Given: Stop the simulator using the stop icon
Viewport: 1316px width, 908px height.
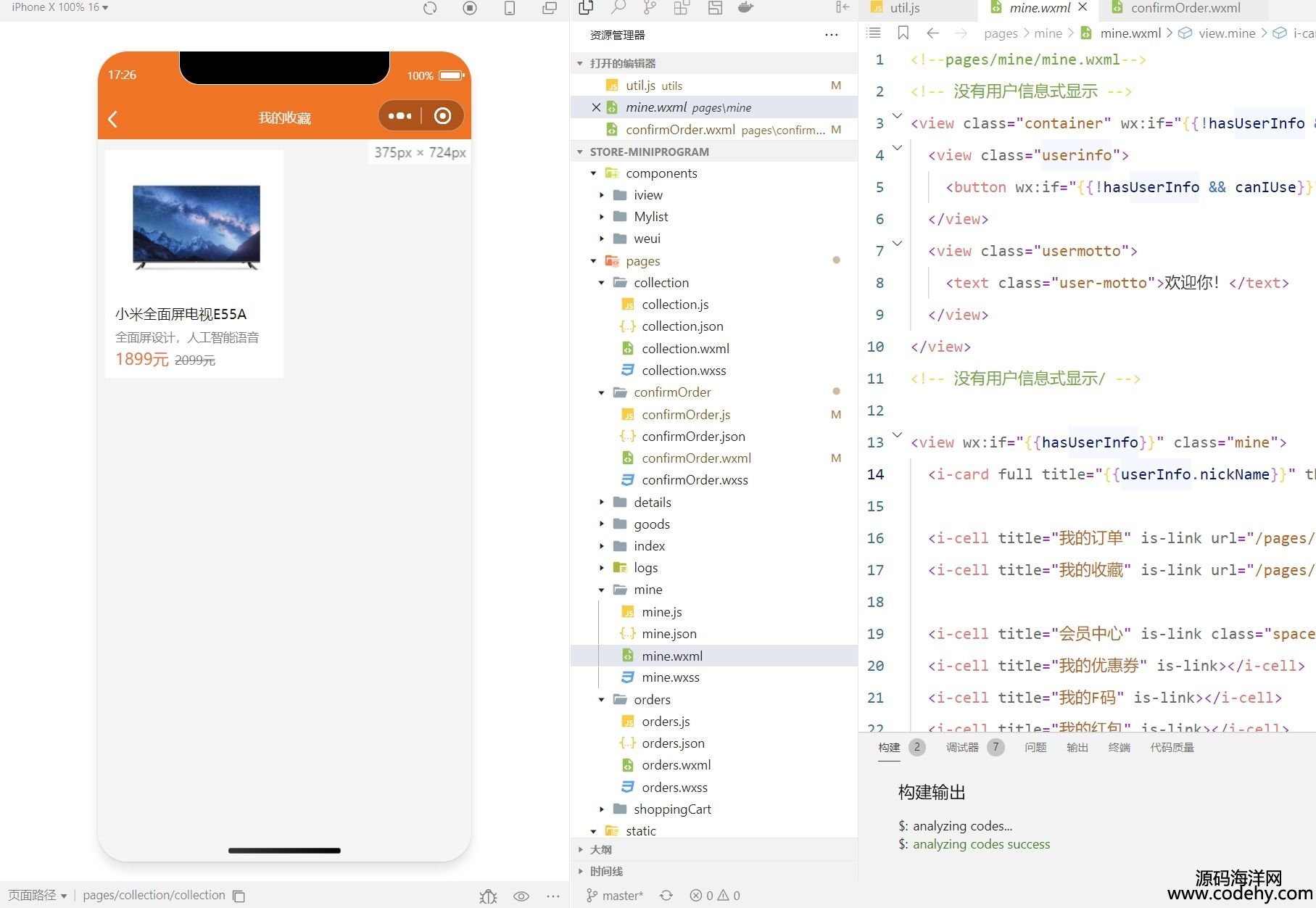Looking at the screenshot, I should [x=470, y=8].
